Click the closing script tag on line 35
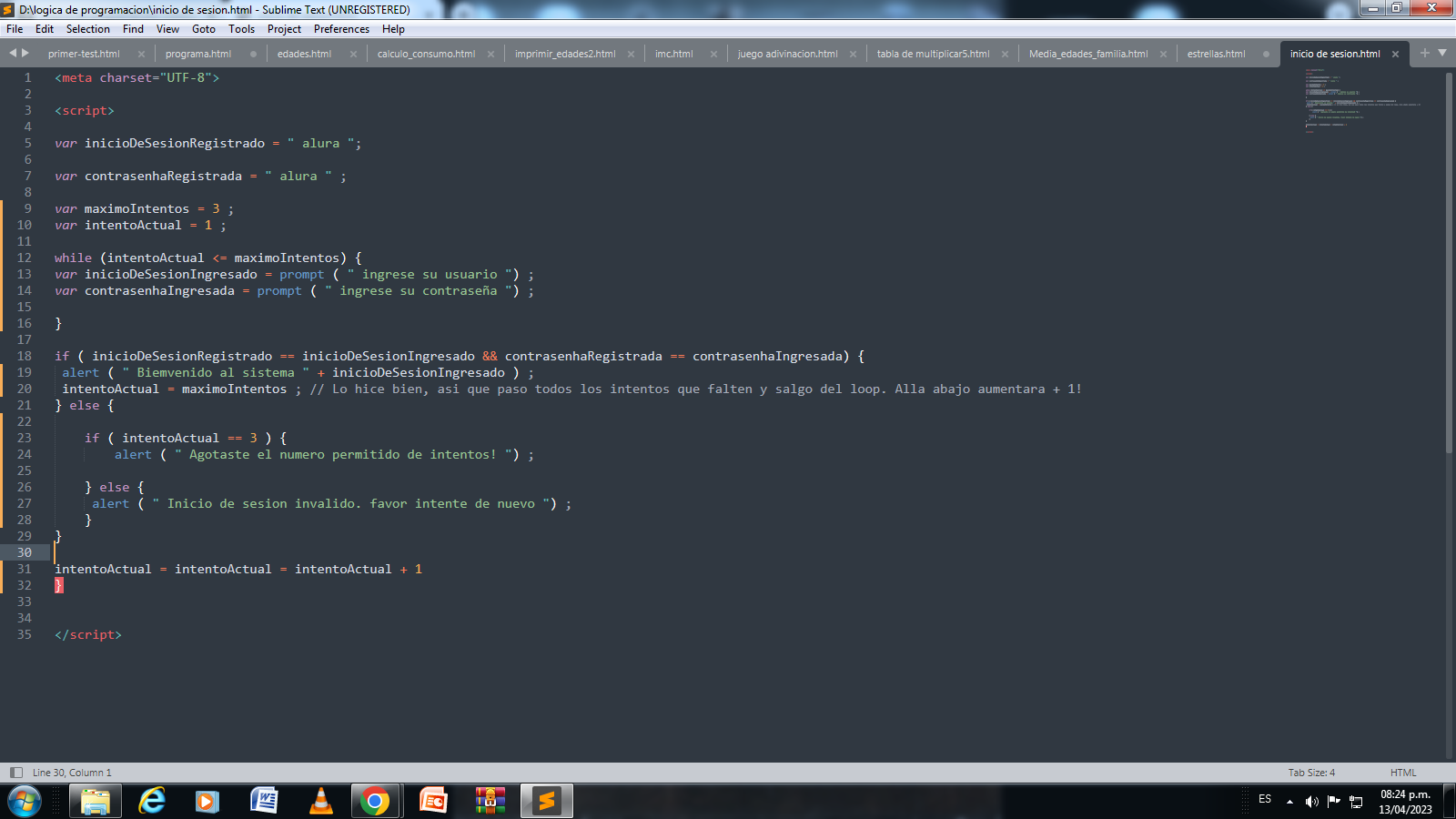Screen dimensions: 1456x819 [x=87, y=634]
